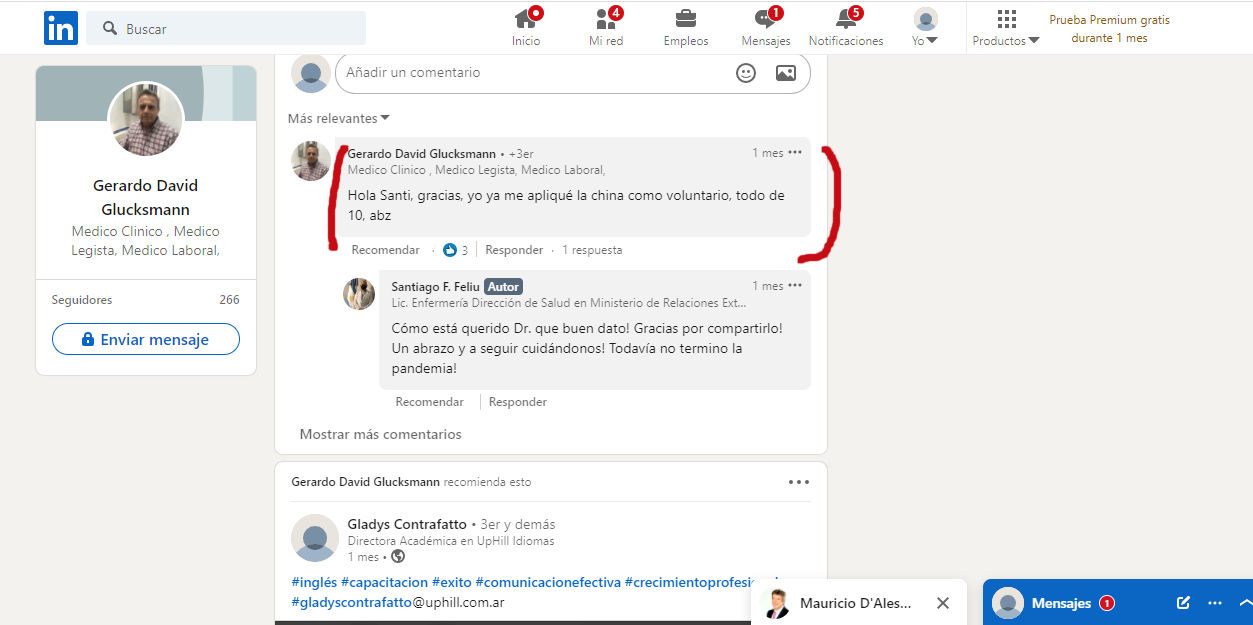Click the public globe visibility icon
1253x625 pixels.
click(398, 557)
